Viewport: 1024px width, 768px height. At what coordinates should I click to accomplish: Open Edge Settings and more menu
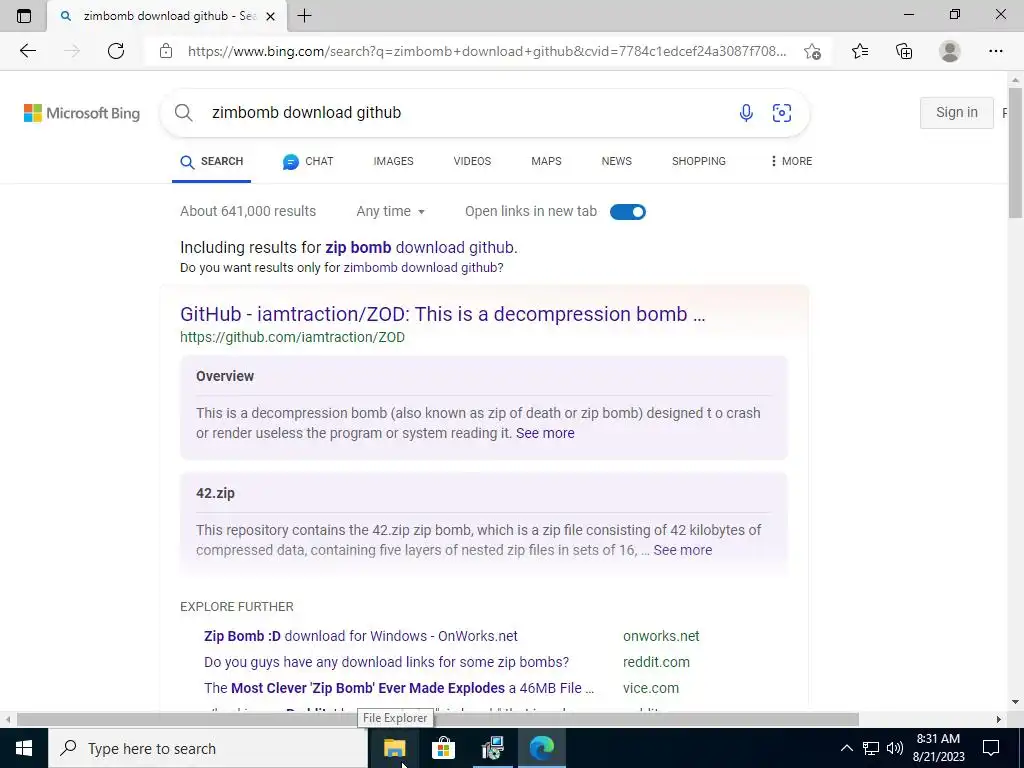[x=995, y=51]
